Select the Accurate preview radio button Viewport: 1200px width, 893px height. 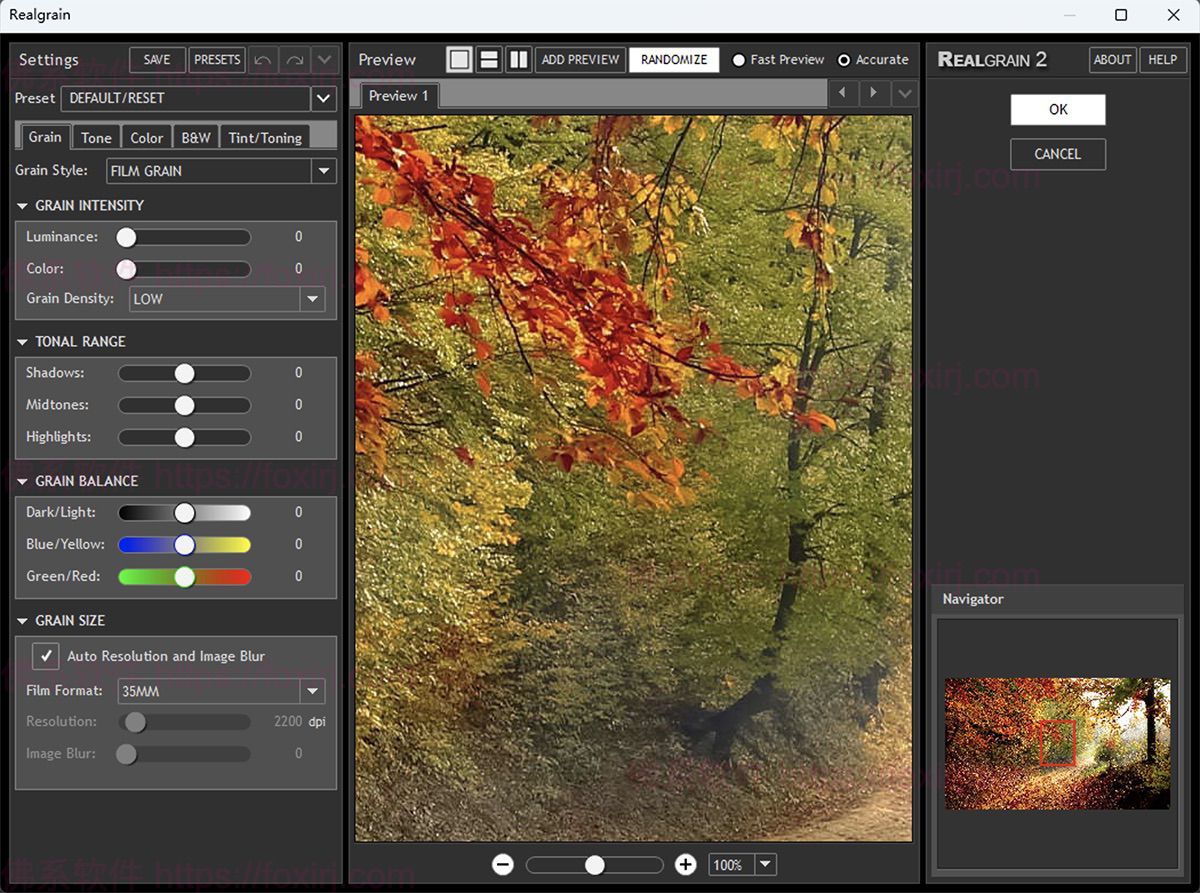844,60
